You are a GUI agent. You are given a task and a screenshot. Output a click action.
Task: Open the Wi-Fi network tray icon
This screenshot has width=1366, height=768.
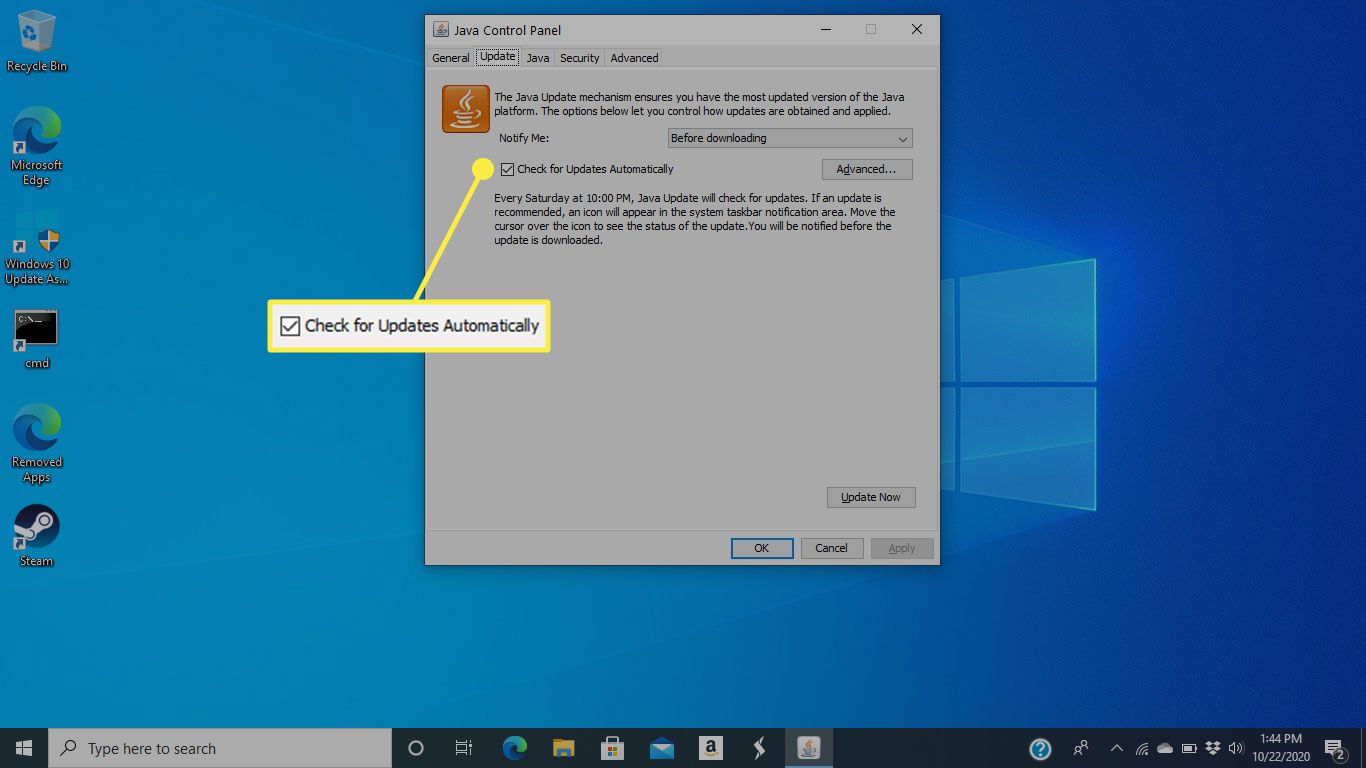click(1141, 748)
